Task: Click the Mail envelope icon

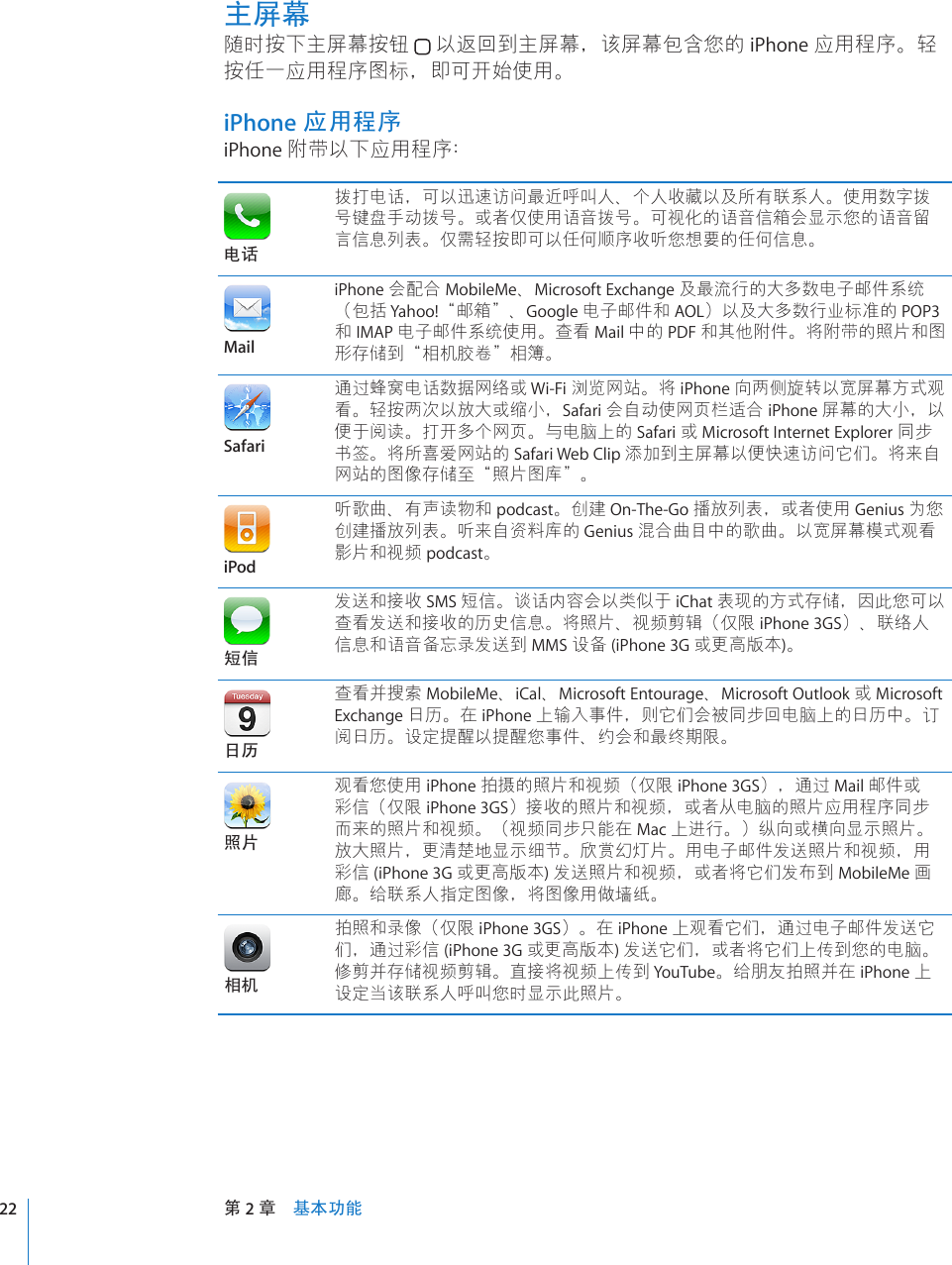Action: tap(247, 309)
